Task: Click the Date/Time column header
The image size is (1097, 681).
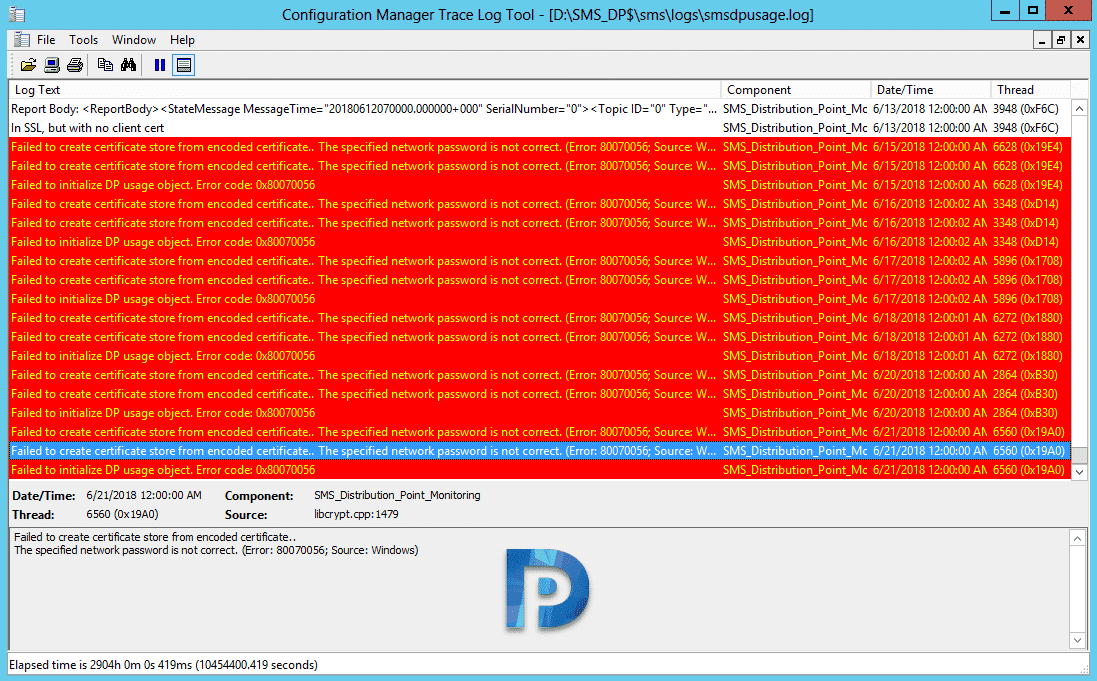Action: 930,90
